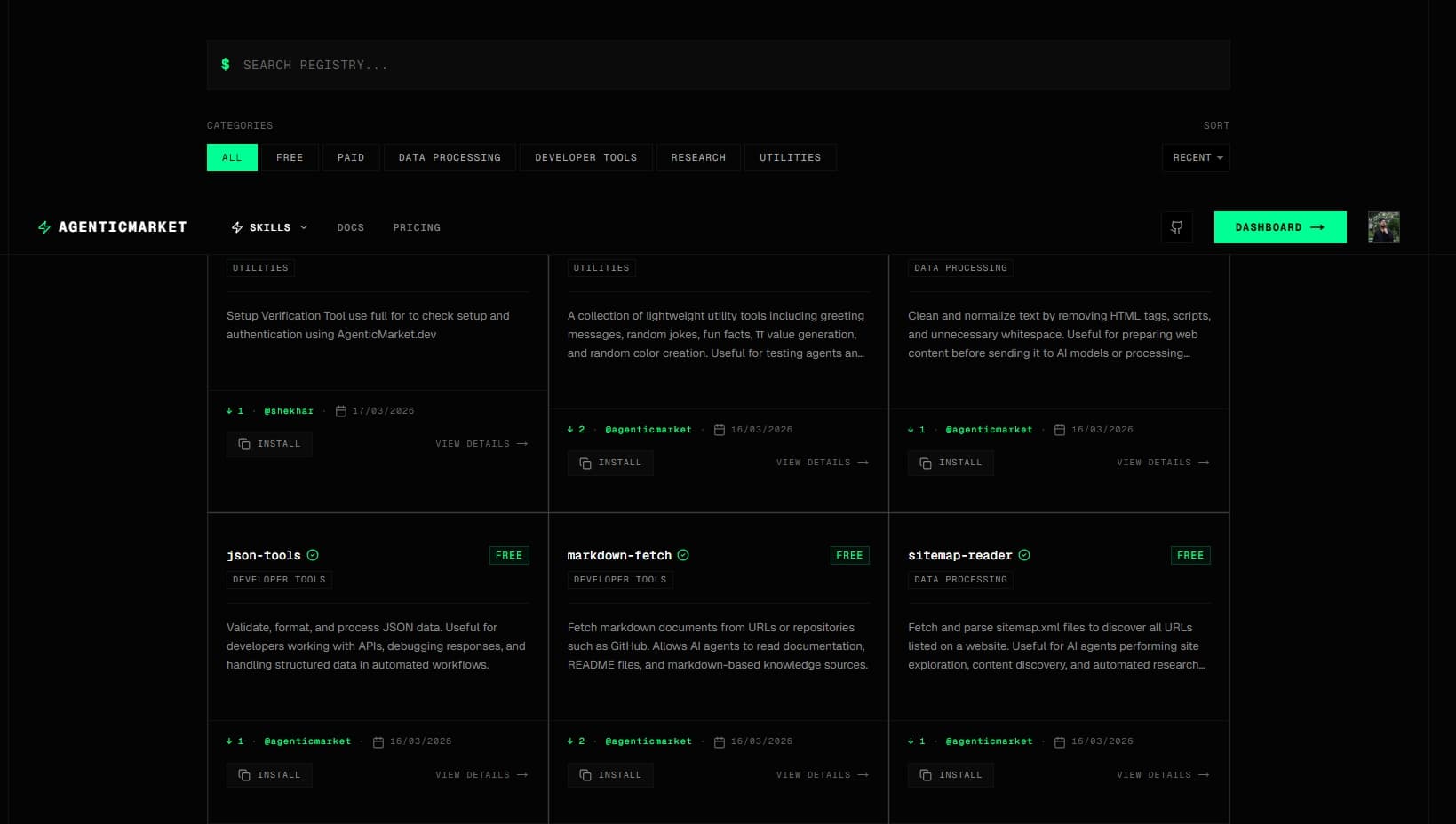Toggle the PAID category filter
The height and width of the screenshot is (824, 1456).
click(350, 157)
